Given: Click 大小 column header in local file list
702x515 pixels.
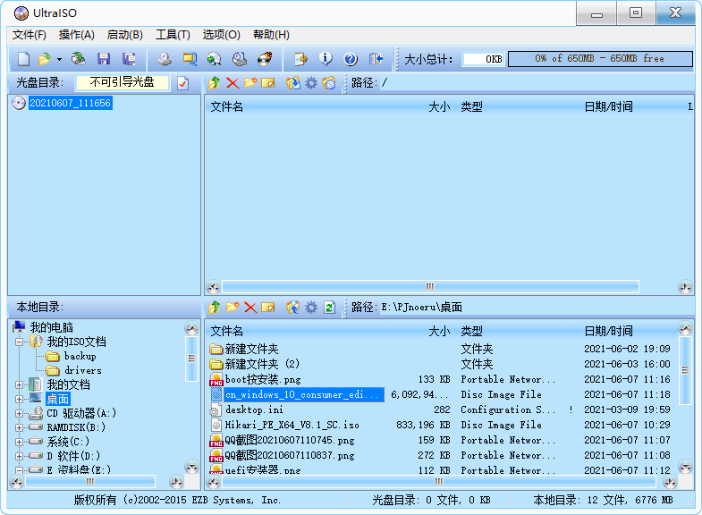Looking at the screenshot, I should click(439, 331).
